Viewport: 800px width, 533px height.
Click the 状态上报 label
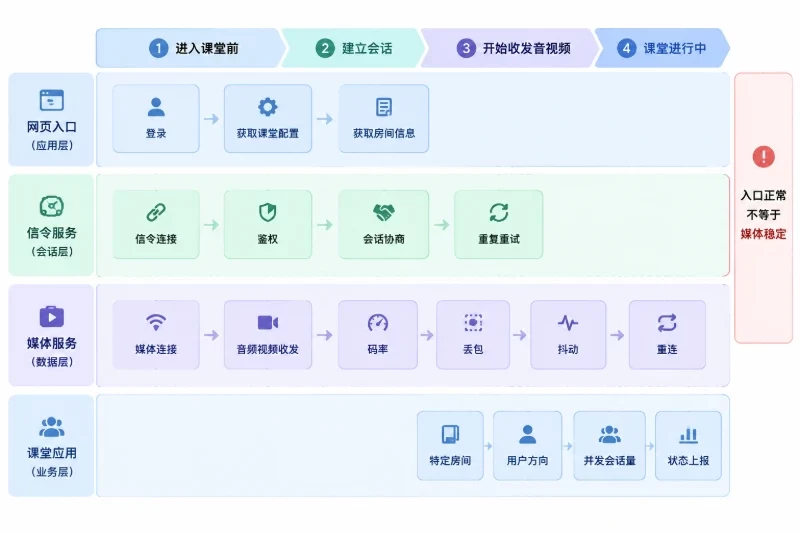pos(688,461)
